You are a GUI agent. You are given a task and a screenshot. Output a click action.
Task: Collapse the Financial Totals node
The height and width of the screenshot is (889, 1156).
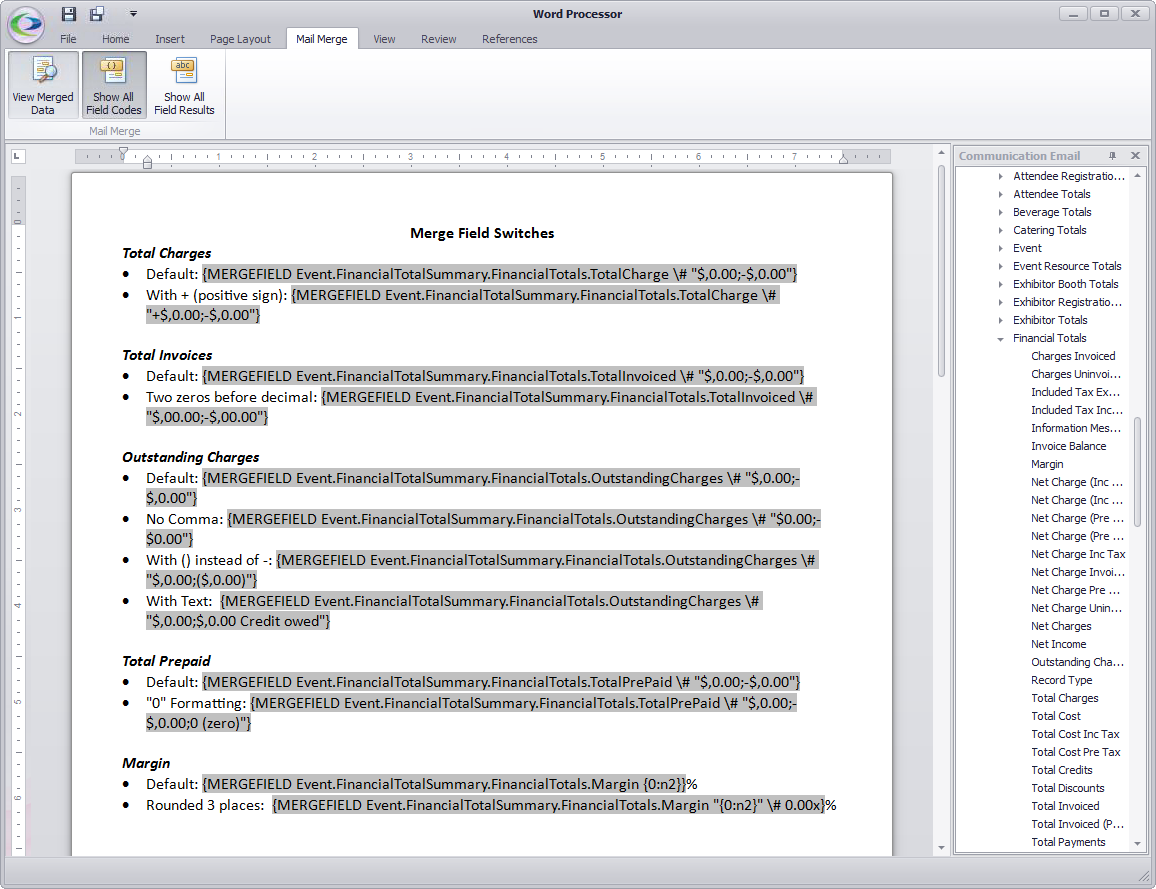[x=1000, y=338]
